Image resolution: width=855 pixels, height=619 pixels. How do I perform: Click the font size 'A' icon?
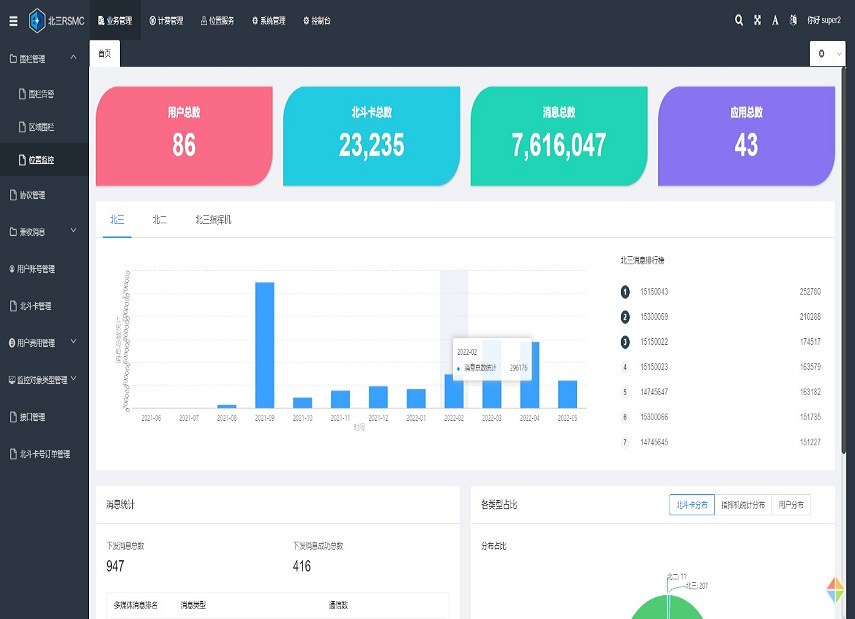click(775, 20)
